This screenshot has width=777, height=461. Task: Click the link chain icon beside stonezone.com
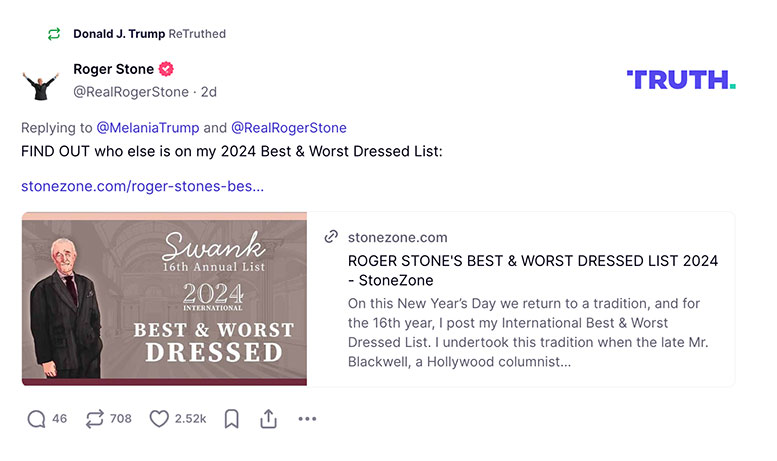(331, 237)
